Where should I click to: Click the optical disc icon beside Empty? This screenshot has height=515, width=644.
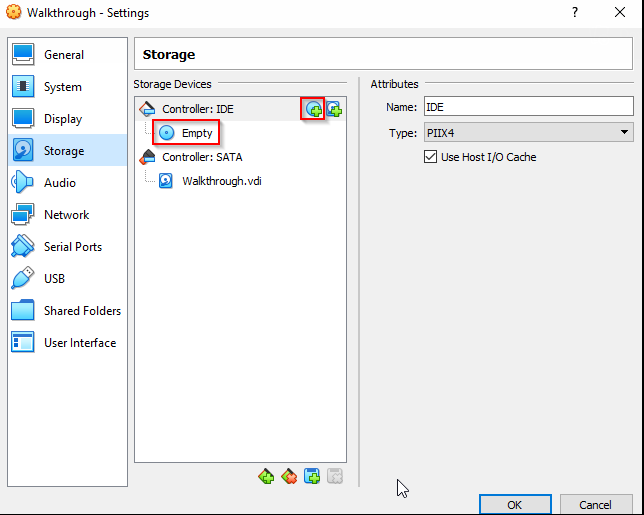click(166, 133)
